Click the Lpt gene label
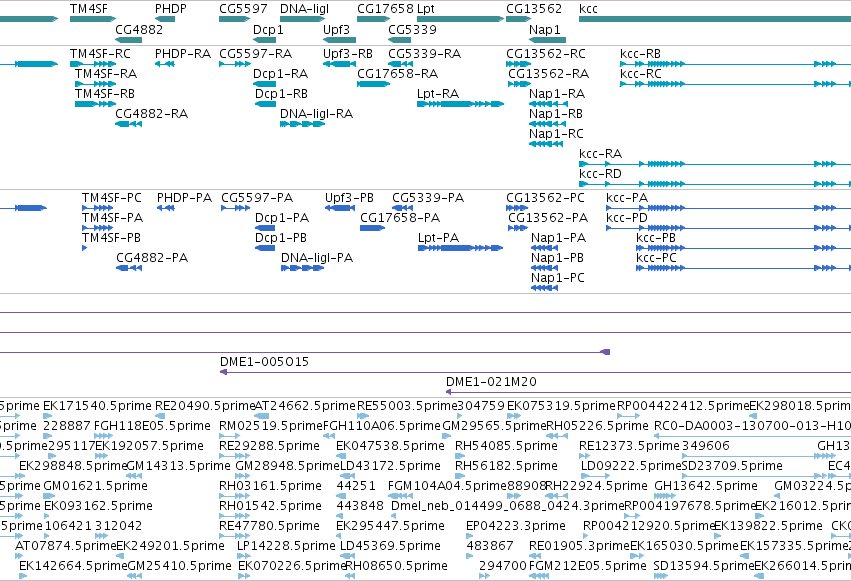The height and width of the screenshot is (581, 851). [x=426, y=9]
